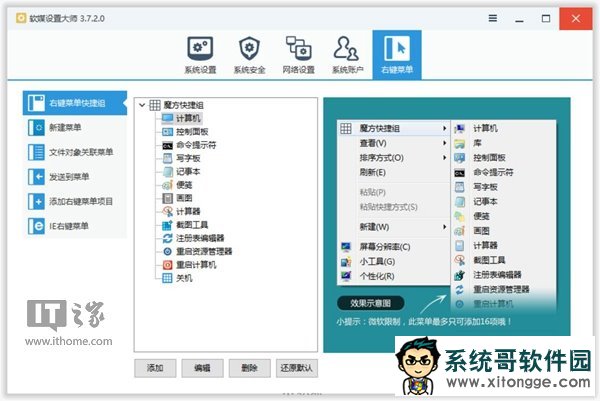Select 注册表编辑器 in the tree list

(x=199, y=238)
